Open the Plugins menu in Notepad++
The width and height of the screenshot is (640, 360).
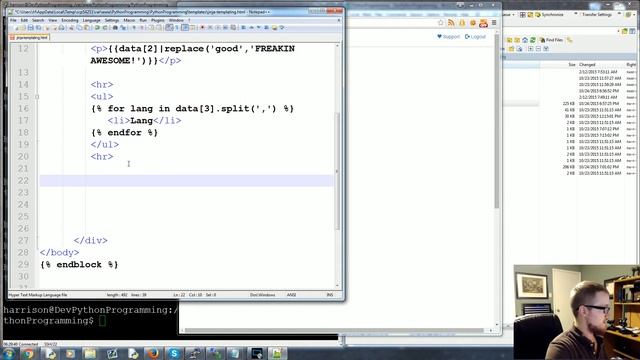click(158, 20)
